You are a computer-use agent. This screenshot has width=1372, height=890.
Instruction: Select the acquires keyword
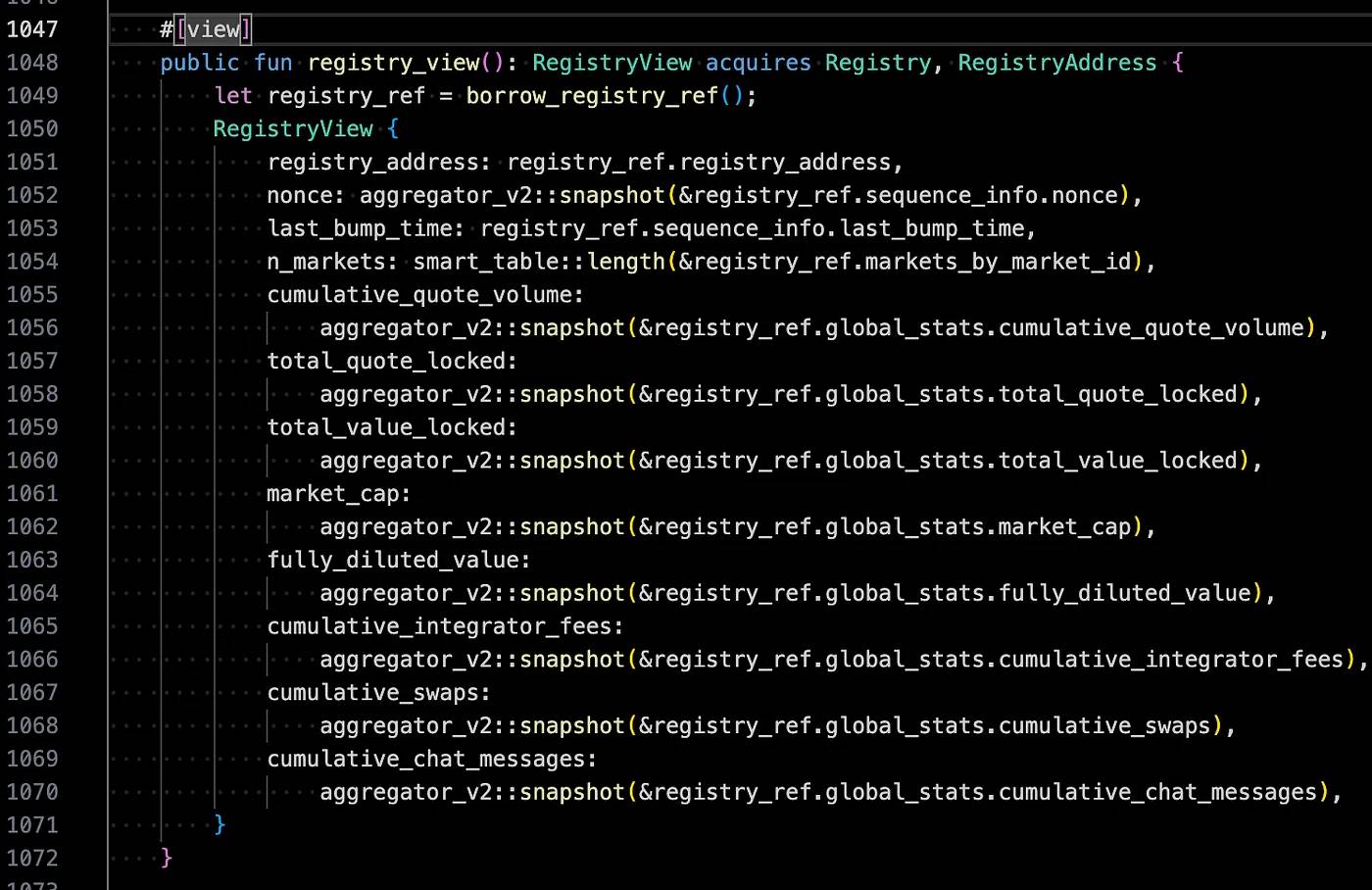pyautogui.click(x=758, y=63)
